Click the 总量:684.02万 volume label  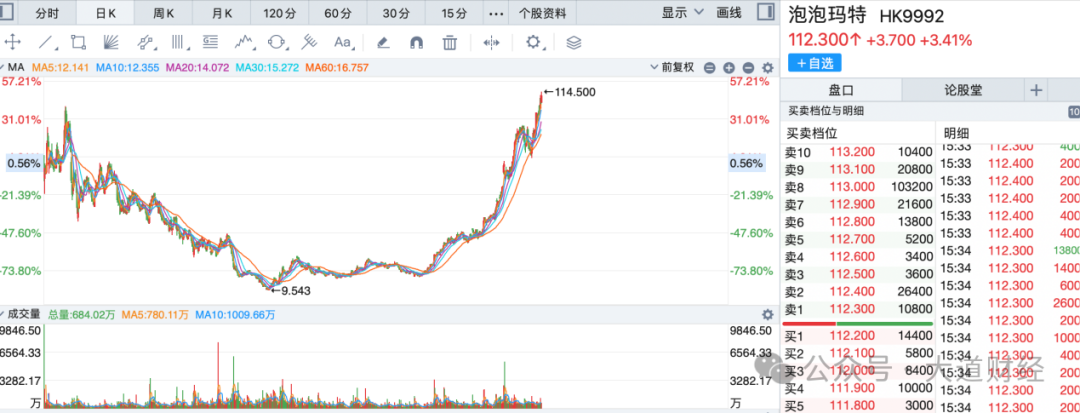(x=79, y=315)
